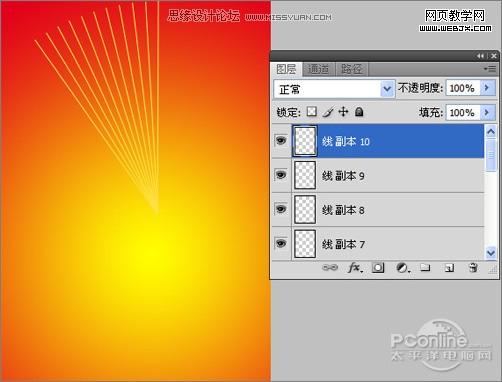Select layer name 线 副本 10
This screenshot has height=382, width=502.
click(x=346, y=141)
